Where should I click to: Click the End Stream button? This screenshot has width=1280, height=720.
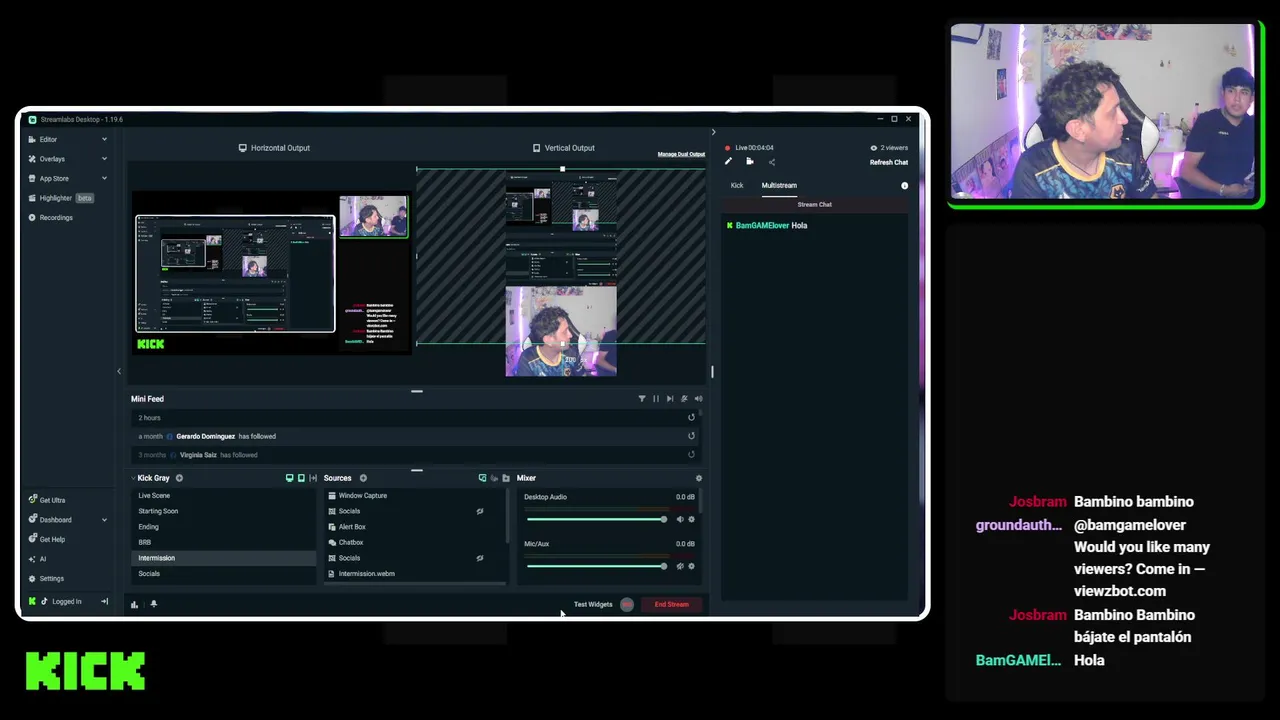click(x=672, y=604)
